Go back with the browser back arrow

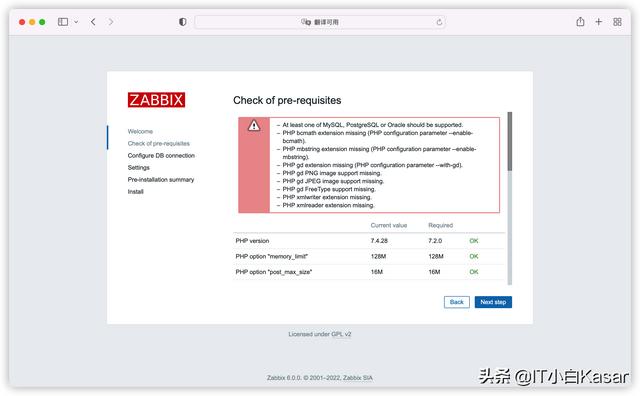93,22
